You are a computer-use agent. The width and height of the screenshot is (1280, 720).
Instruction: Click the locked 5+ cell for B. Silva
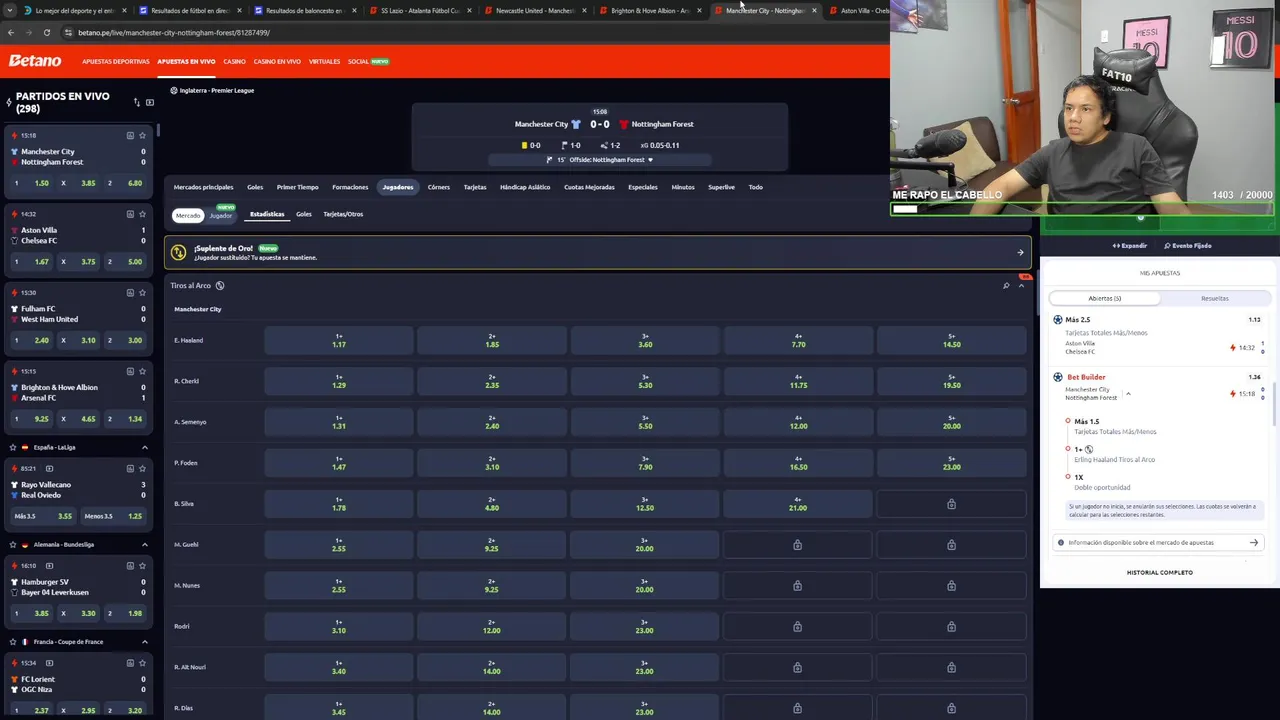951,504
